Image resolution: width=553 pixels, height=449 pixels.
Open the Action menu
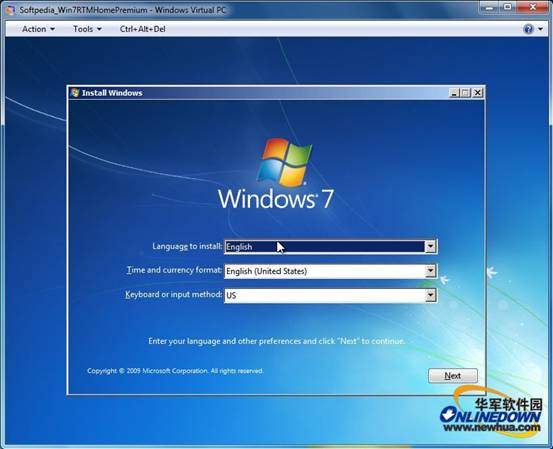(x=38, y=29)
